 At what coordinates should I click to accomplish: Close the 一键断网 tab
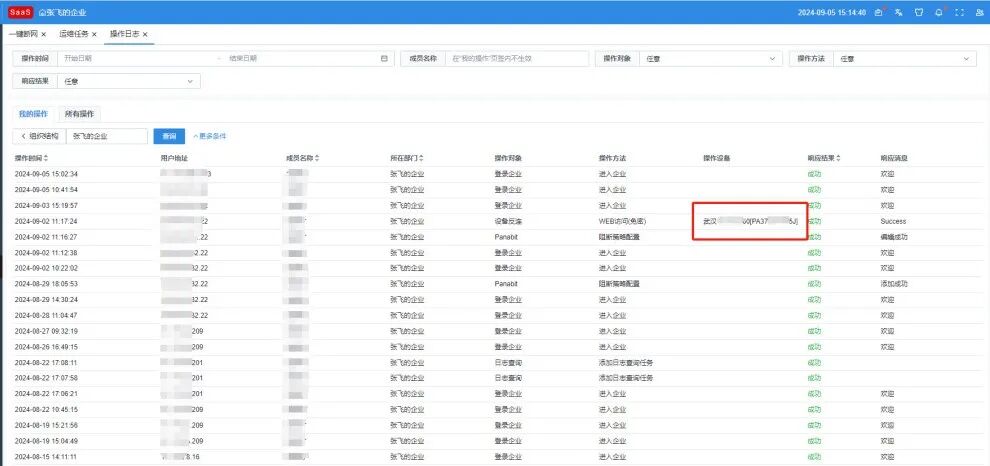point(44,34)
